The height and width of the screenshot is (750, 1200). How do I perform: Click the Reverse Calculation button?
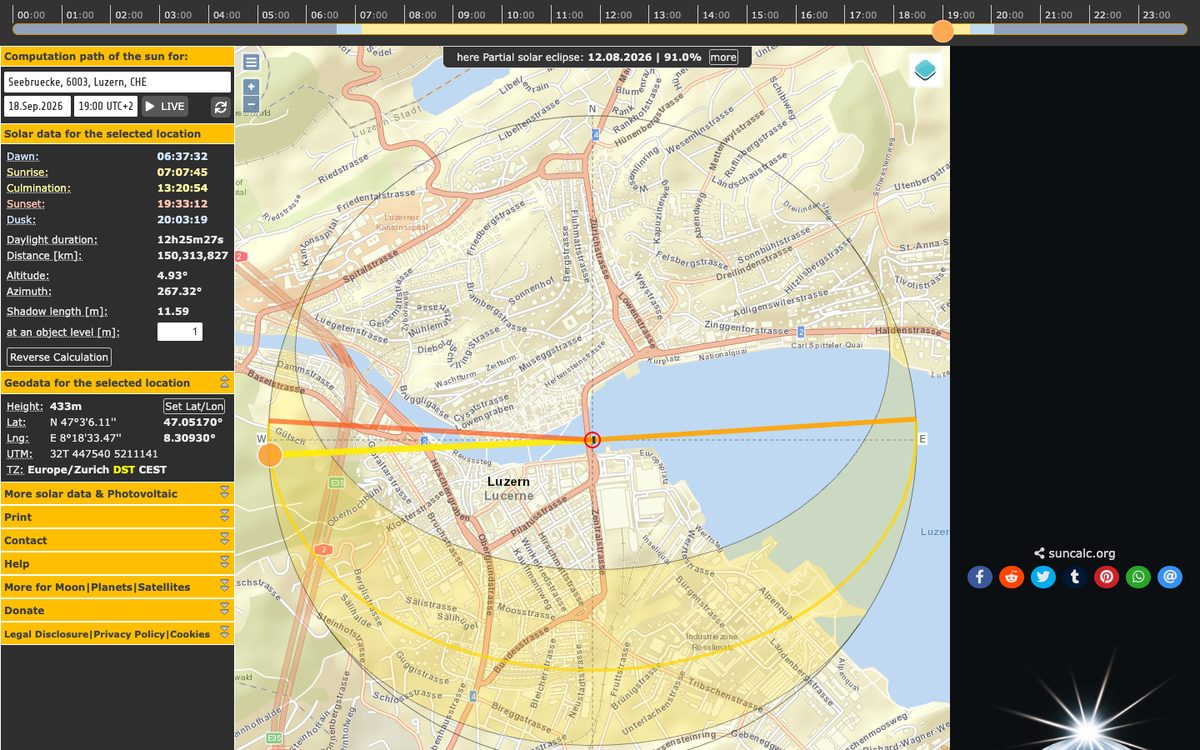[59, 357]
